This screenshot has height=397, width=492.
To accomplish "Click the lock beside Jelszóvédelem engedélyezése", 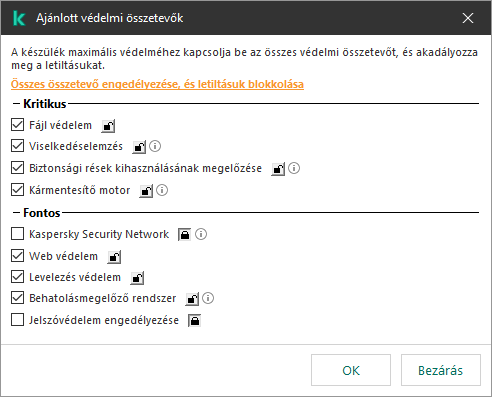I will (x=195, y=321).
